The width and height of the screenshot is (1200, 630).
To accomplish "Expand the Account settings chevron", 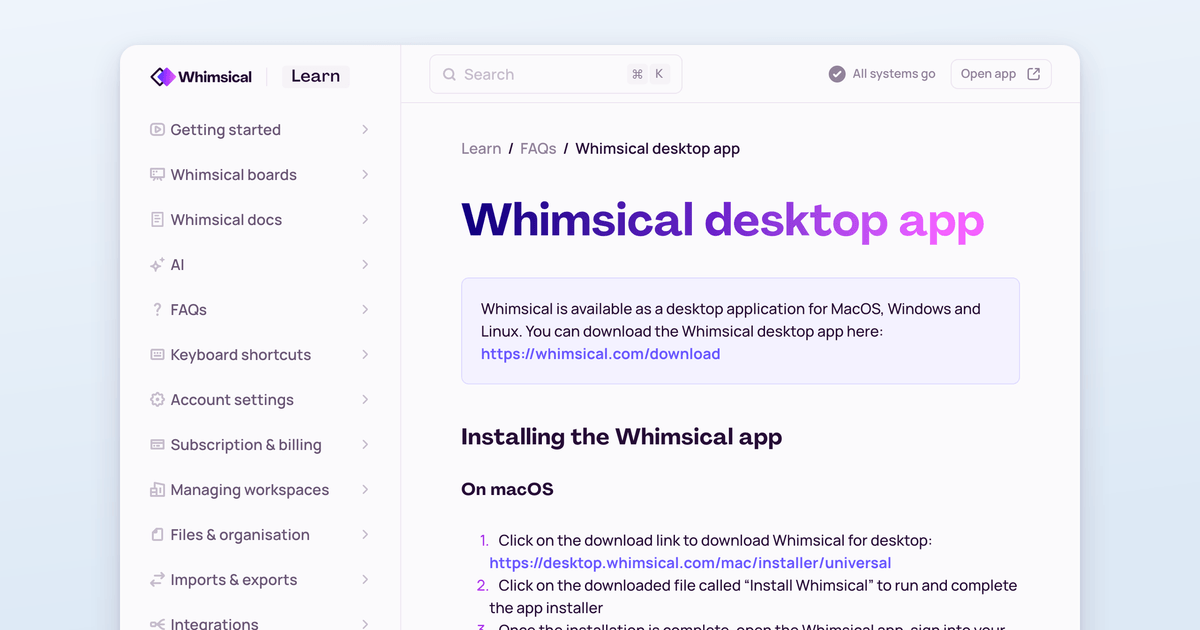I will pos(365,399).
